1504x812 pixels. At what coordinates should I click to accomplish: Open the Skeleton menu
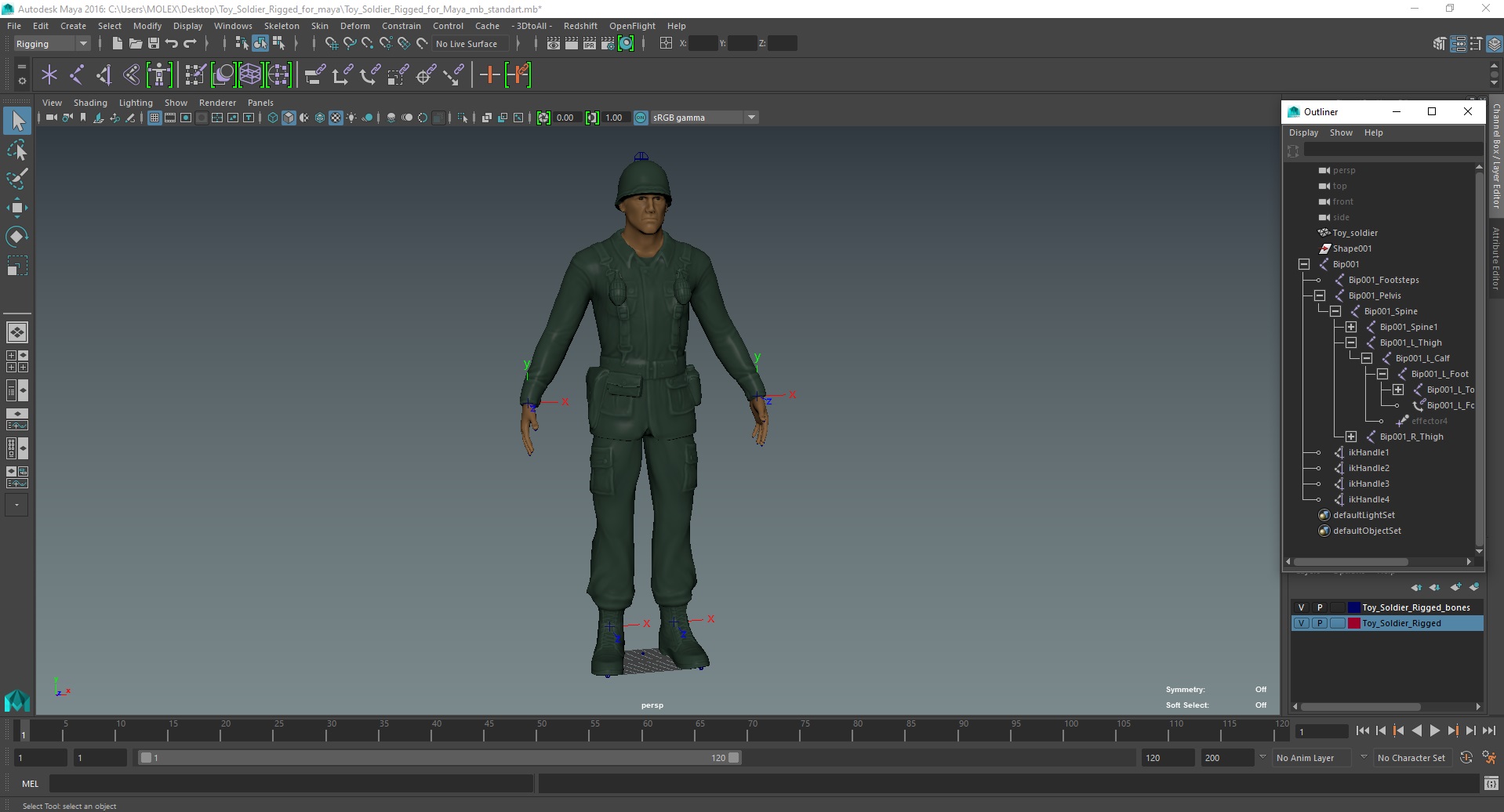(x=282, y=26)
